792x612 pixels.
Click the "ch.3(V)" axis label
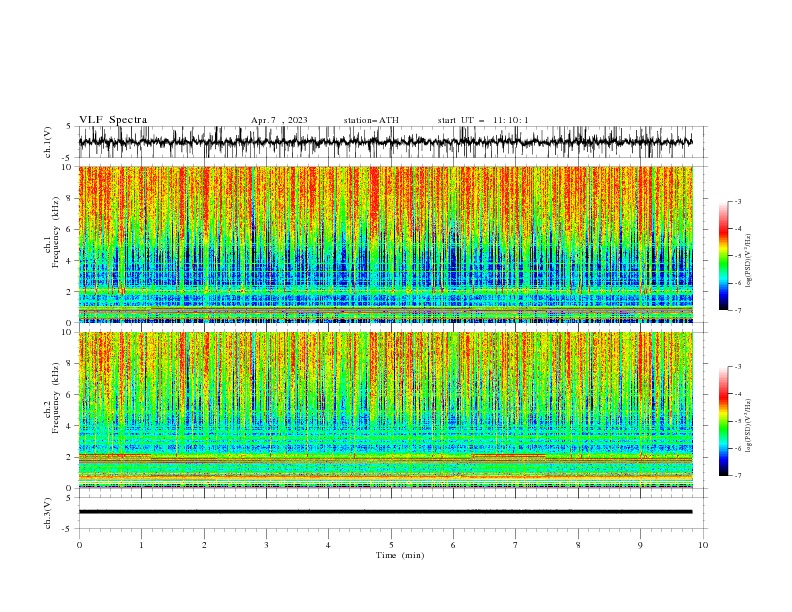[48, 513]
